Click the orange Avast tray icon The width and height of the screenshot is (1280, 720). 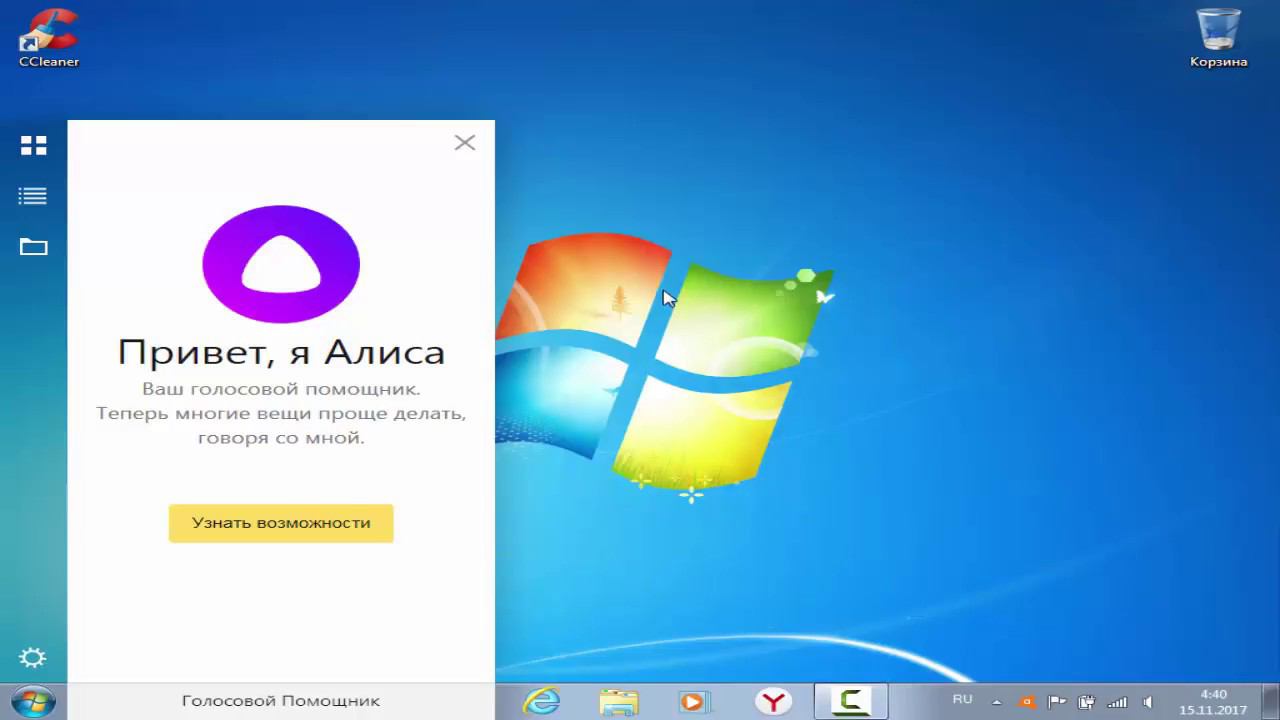[x=1026, y=702]
